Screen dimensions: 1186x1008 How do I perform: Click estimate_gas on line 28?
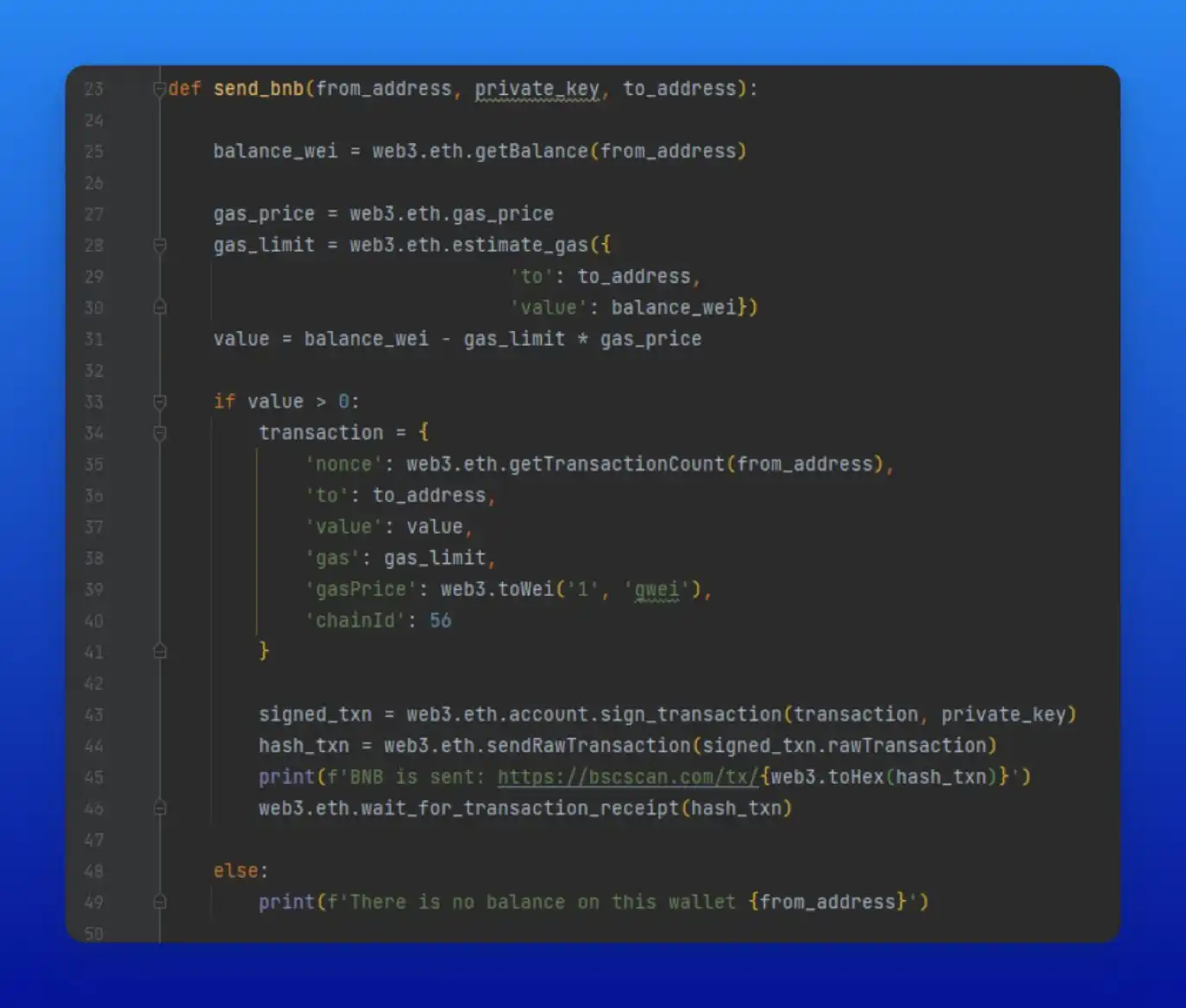[520, 245]
